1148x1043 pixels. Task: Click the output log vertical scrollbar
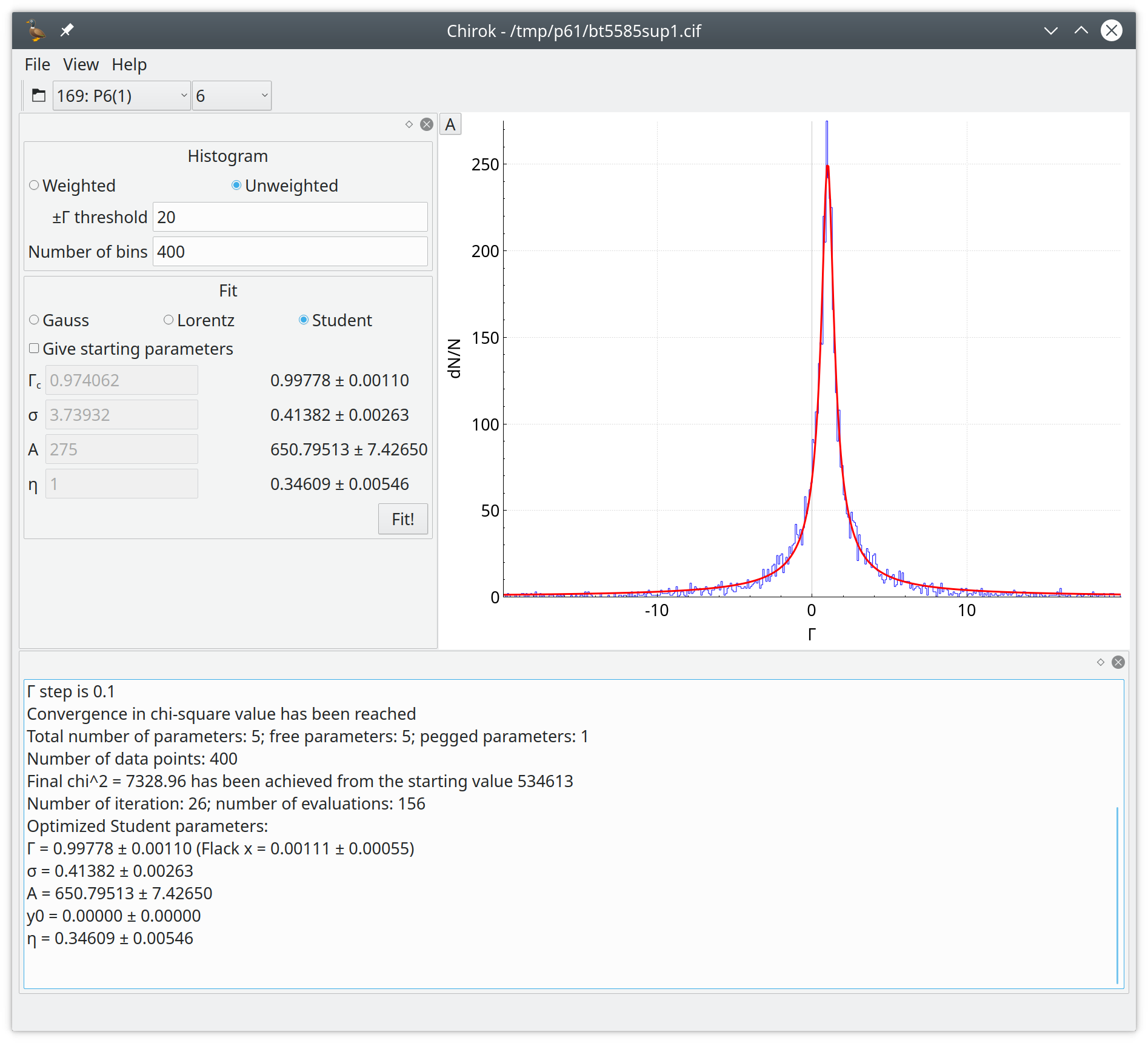[x=1117, y=895]
